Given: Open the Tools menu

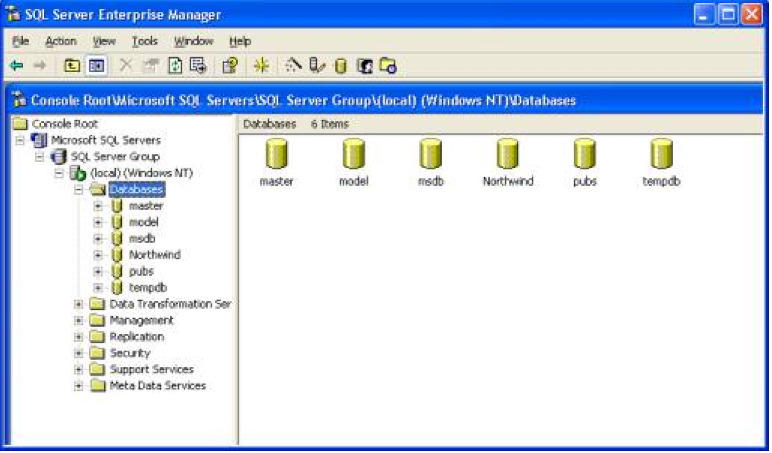Looking at the screenshot, I should [145, 41].
